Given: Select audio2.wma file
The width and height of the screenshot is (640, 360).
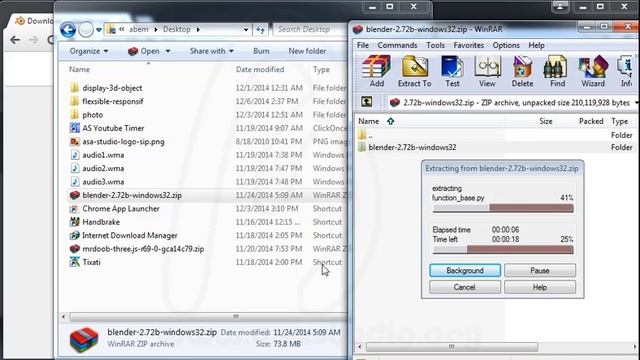Looking at the screenshot, I should (x=97, y=169).
